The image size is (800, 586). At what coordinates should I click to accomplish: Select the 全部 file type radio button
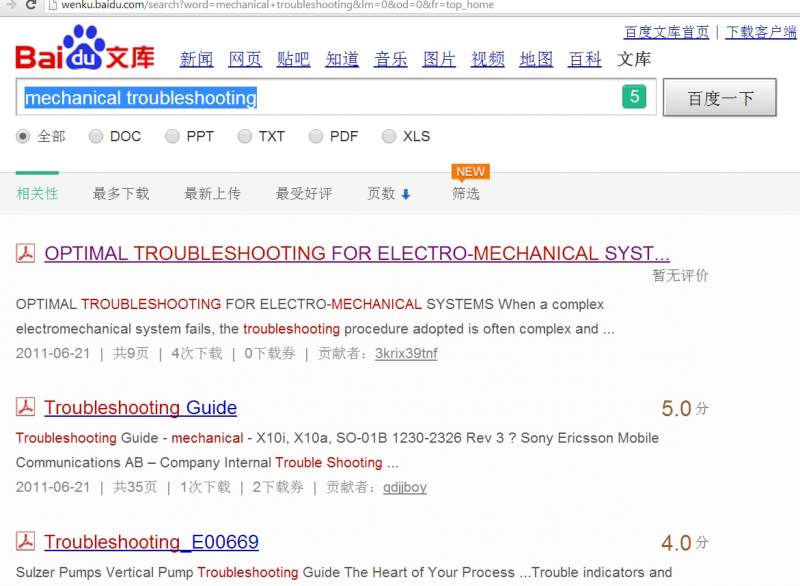tap(23, 136)
